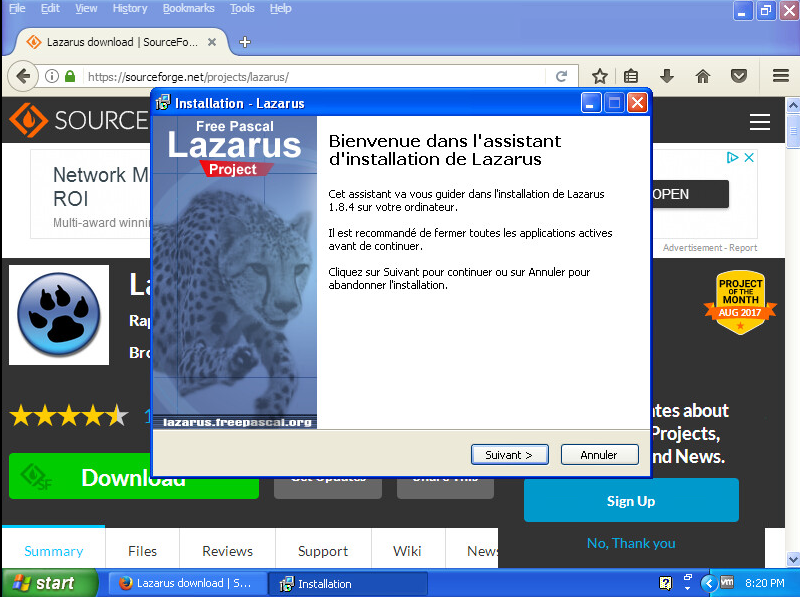Open the Help menu in Firefox
800x597 pixels.
281,8
